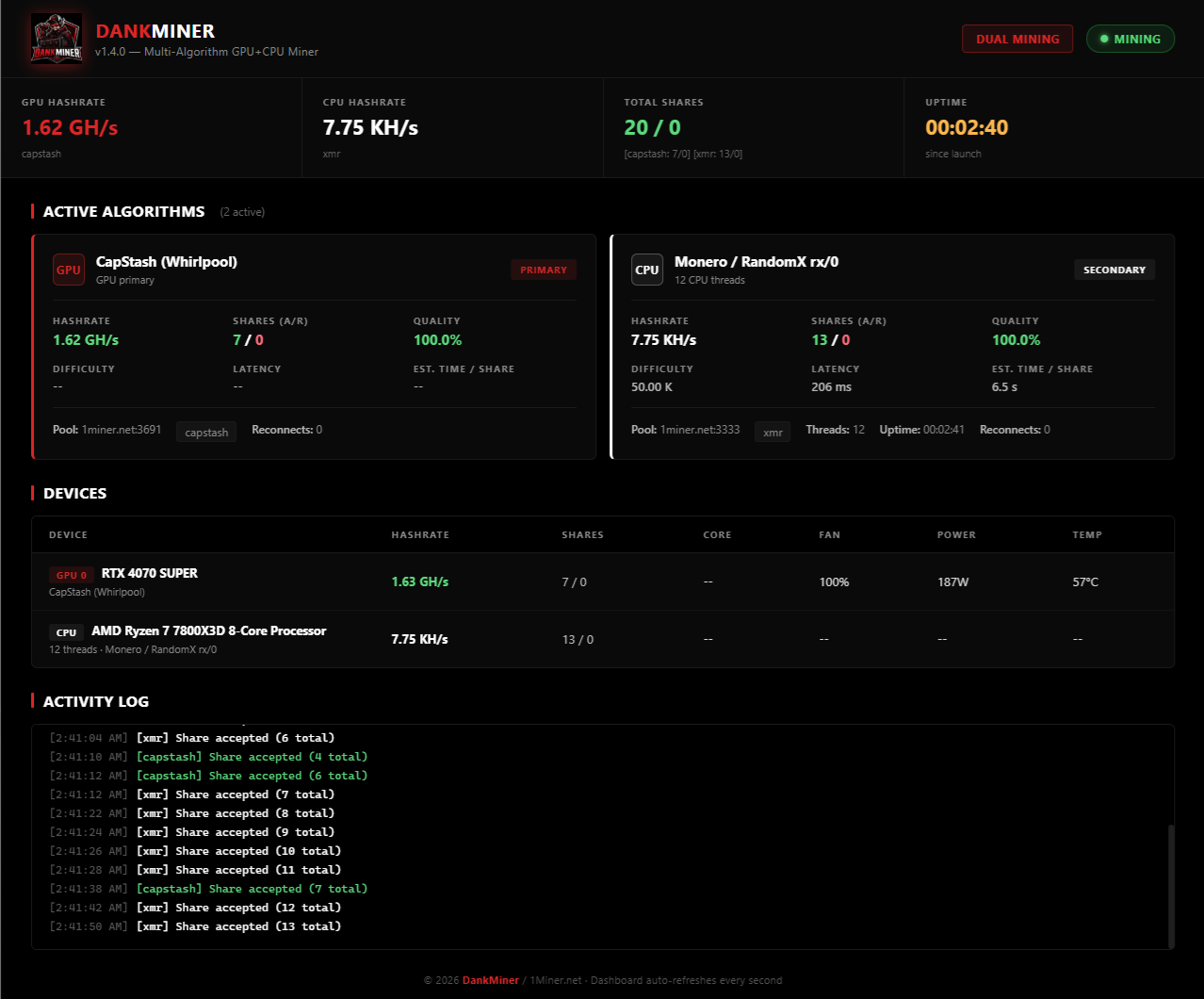Click the Threads: 12 label on Monero card
Screen dimensions: 1204x999
tap(835, 430)
